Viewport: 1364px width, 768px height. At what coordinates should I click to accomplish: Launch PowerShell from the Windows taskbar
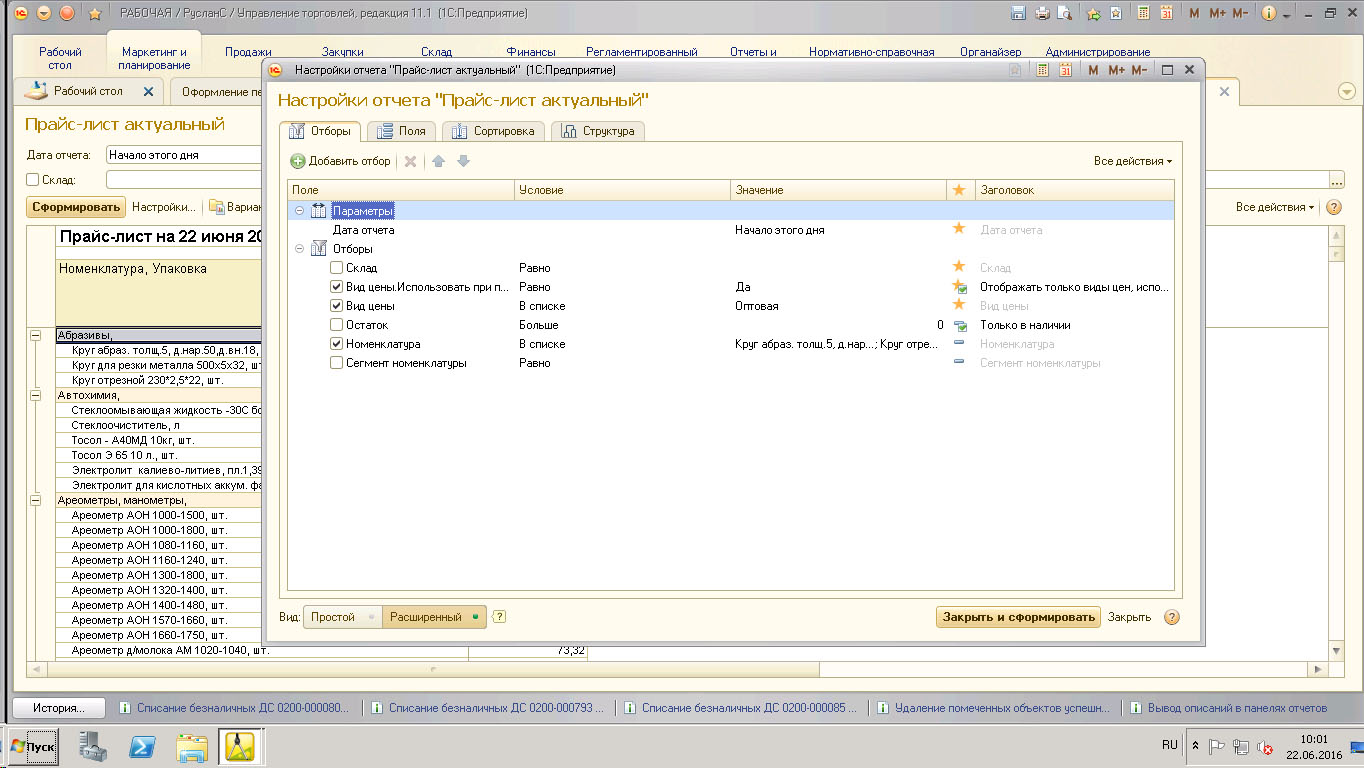tap(143, 746)
